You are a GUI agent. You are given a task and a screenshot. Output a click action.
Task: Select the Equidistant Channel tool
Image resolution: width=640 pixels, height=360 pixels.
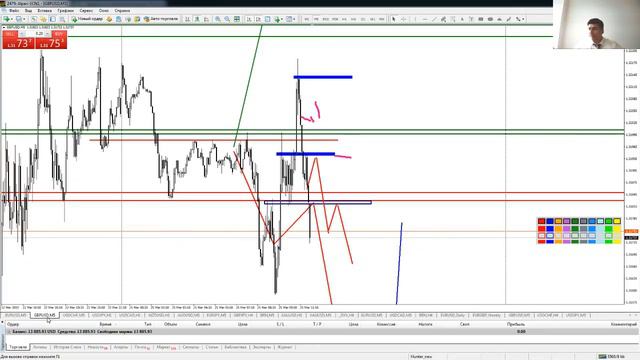443,19
